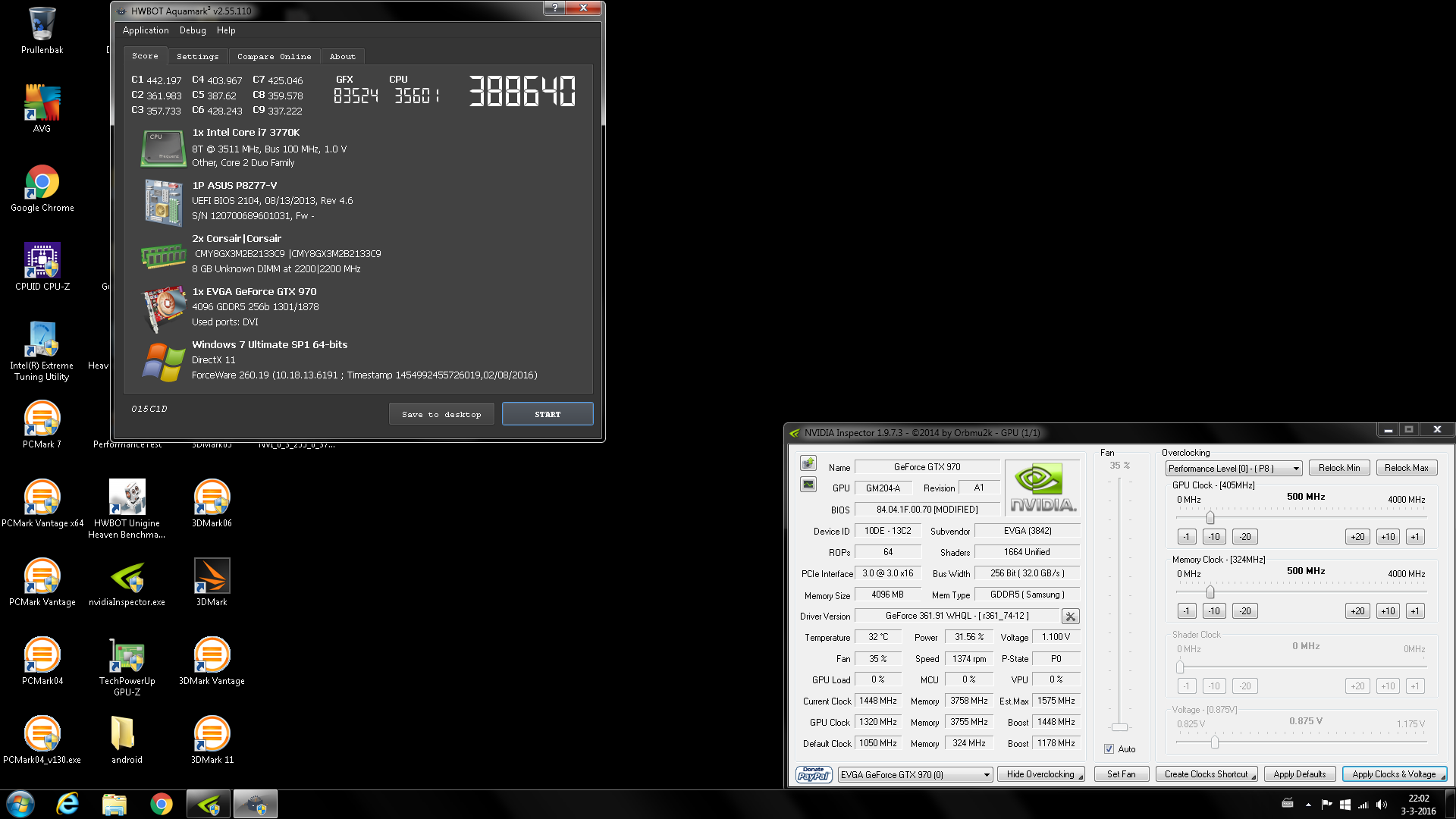Click the Fan speed vertical slider handle
This screenshot has height=819, width=1456.
1120,727
